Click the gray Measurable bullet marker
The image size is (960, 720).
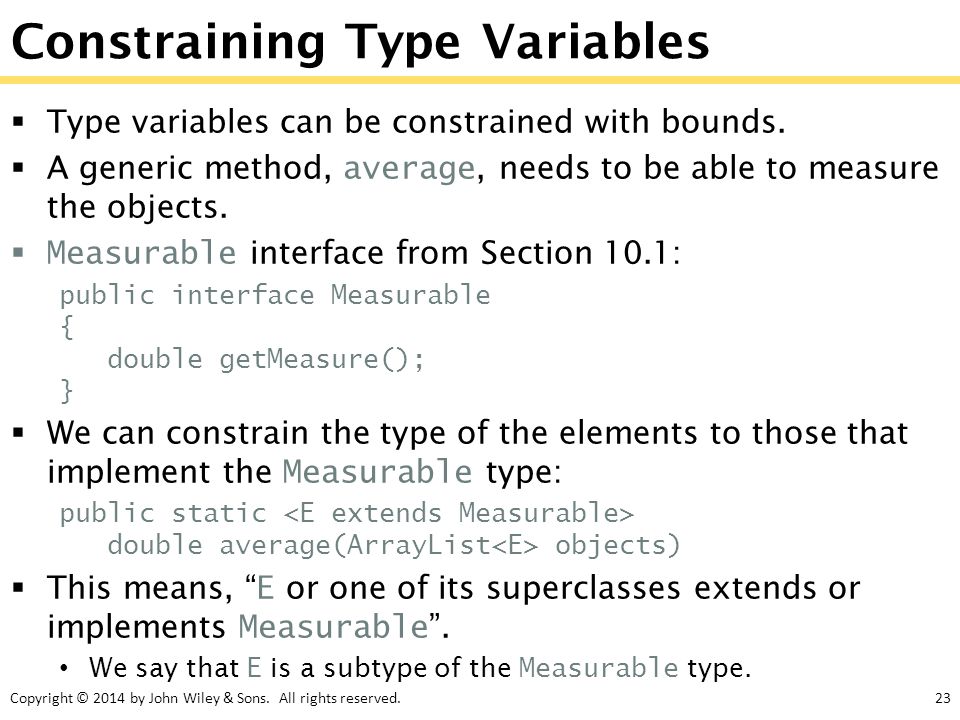[x=18, y=252]
